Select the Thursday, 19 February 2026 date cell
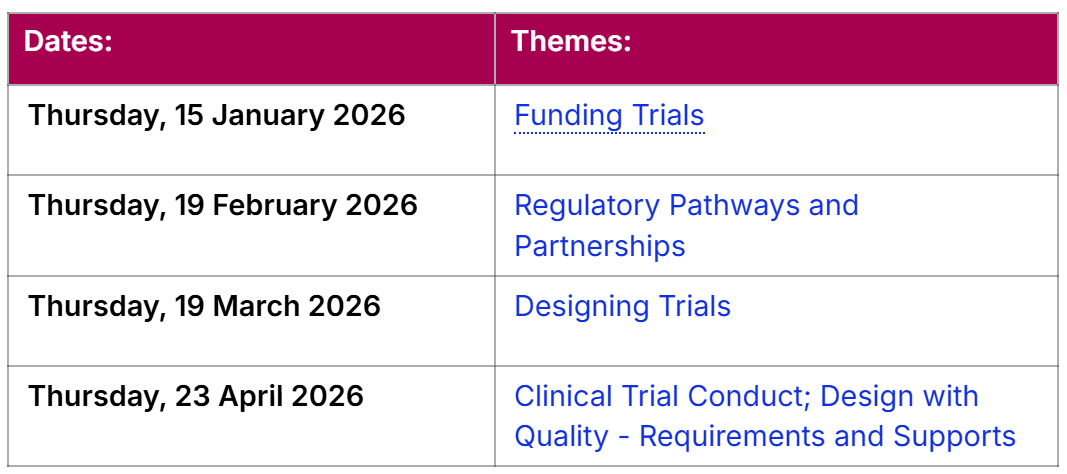Viewport: 1067px width, 474px height. pyautogui.click(x=222, y=205)
